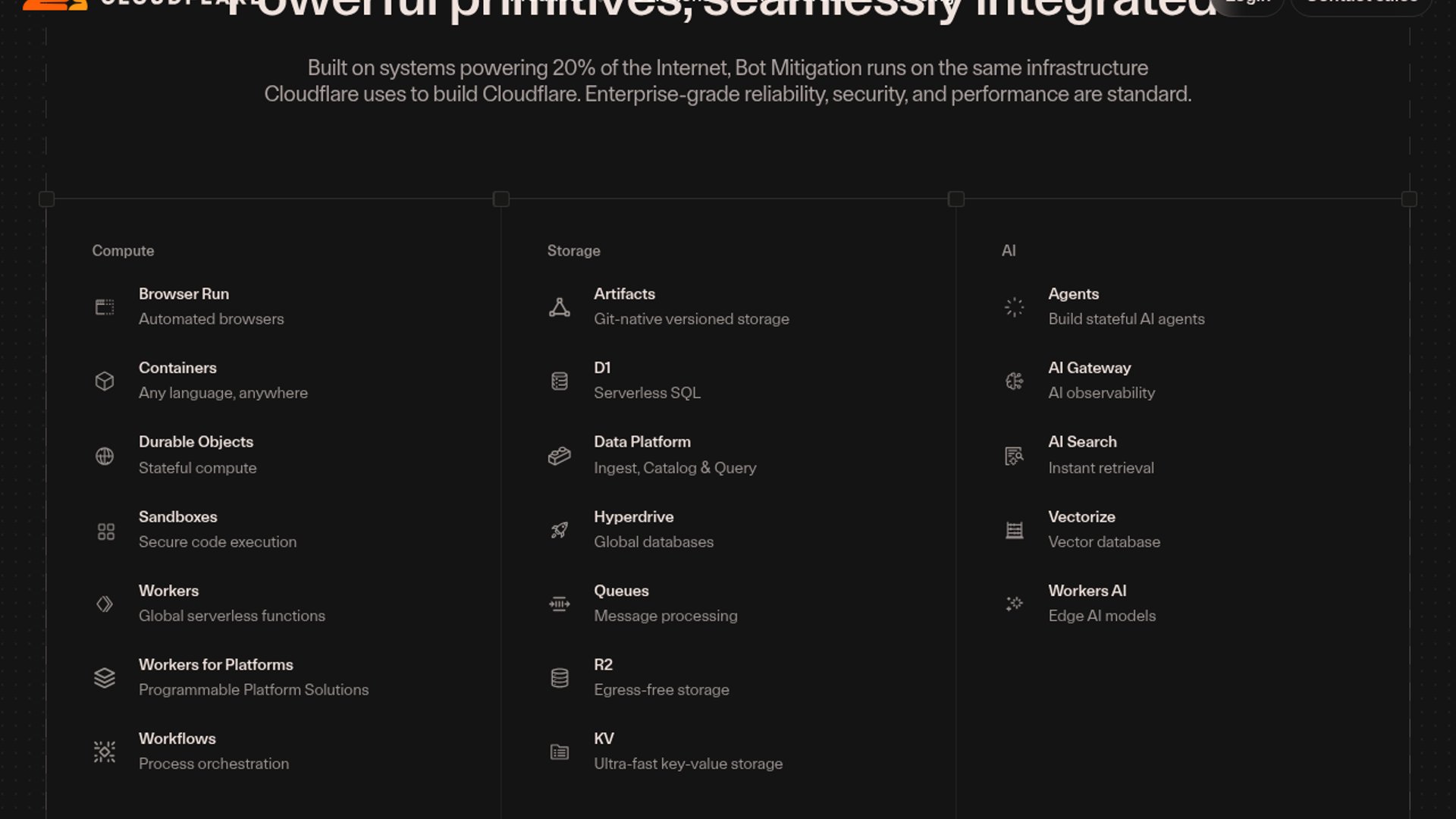This screenshot has width=1456, height=819.
Task: Click the KV folder-list icon
Action: [x=560, y=752]
